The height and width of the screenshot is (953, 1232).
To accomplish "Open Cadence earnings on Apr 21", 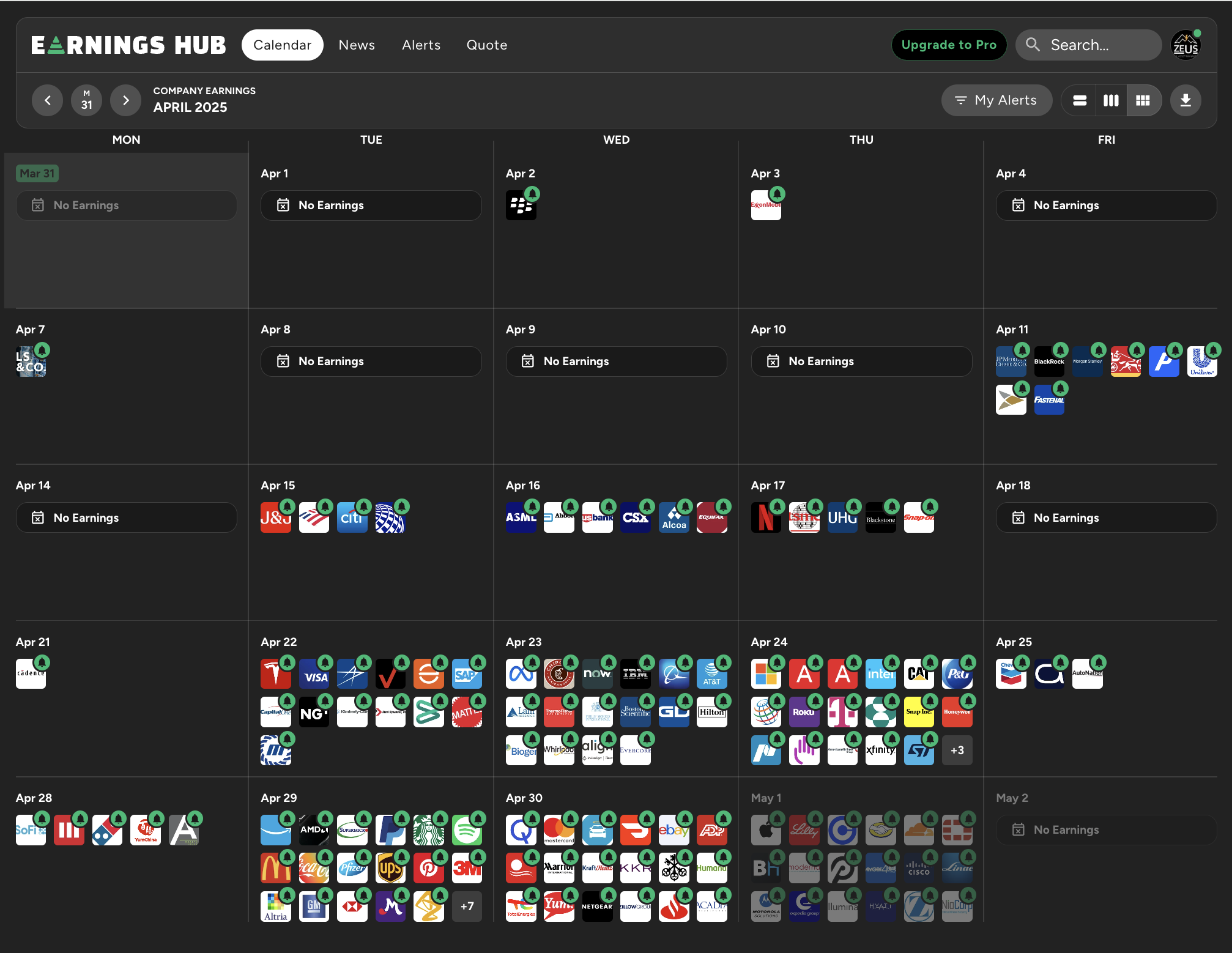I will tap(31, 673).
